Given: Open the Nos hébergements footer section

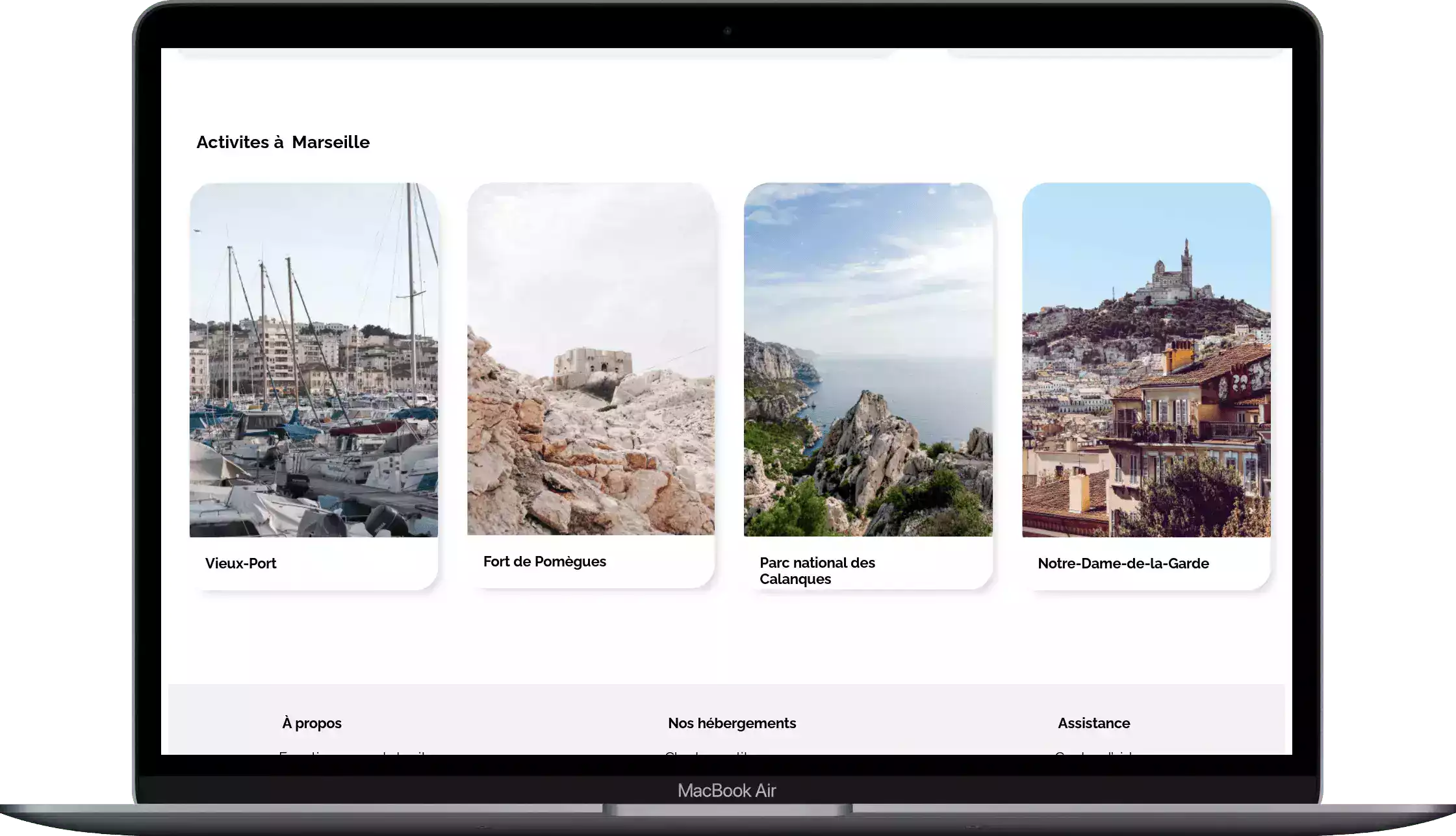Looking at the screenshot, I should (732, 723).
